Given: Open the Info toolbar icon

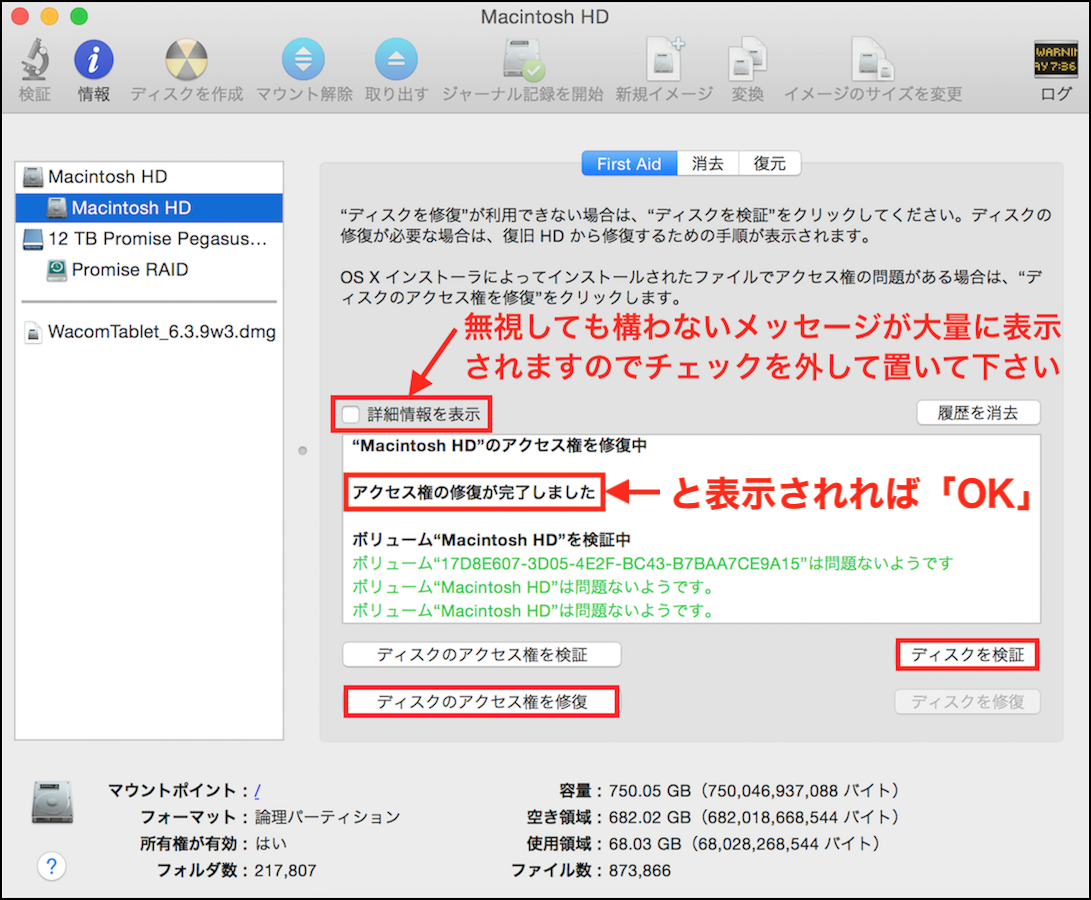Looking at the screenshot, I should (x=93, y=60).
